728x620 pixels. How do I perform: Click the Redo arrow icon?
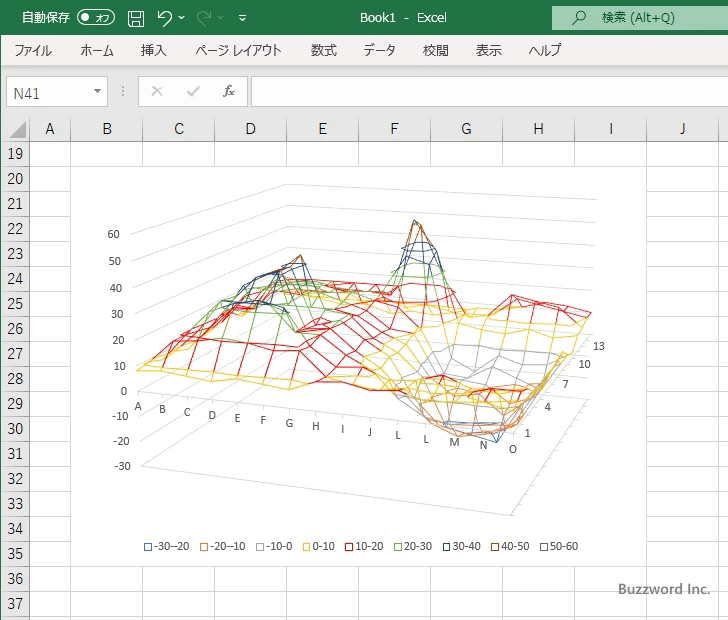pos(203,18)
